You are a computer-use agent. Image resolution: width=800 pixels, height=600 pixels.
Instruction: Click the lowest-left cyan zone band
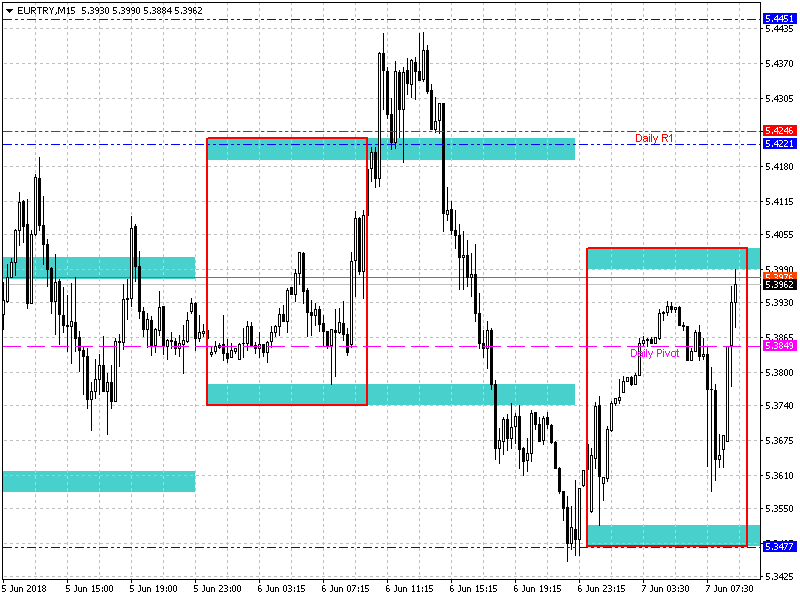click(x=98, y=481)
